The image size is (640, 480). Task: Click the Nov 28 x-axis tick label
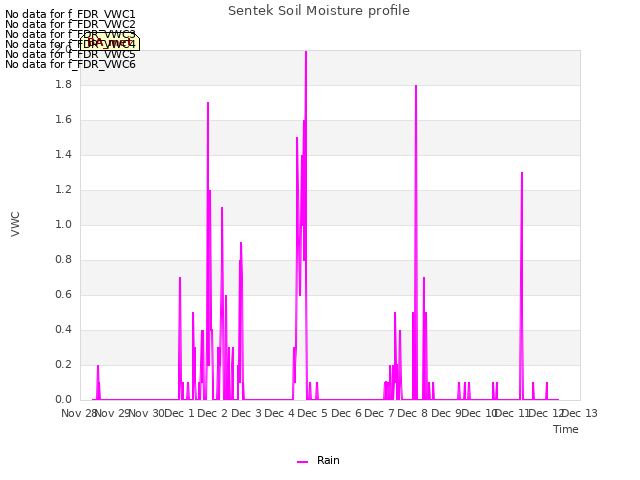[79, 413]
